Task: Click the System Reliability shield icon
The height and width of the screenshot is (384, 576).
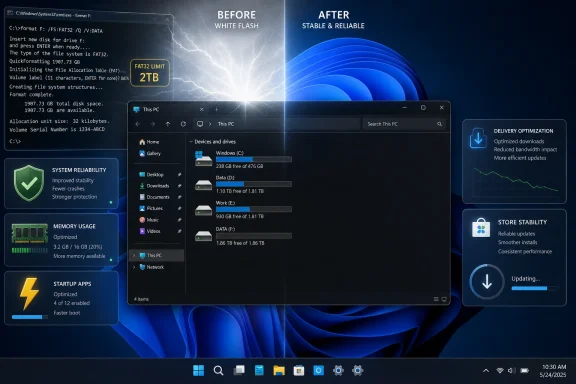Action: (x=29, y=183)
